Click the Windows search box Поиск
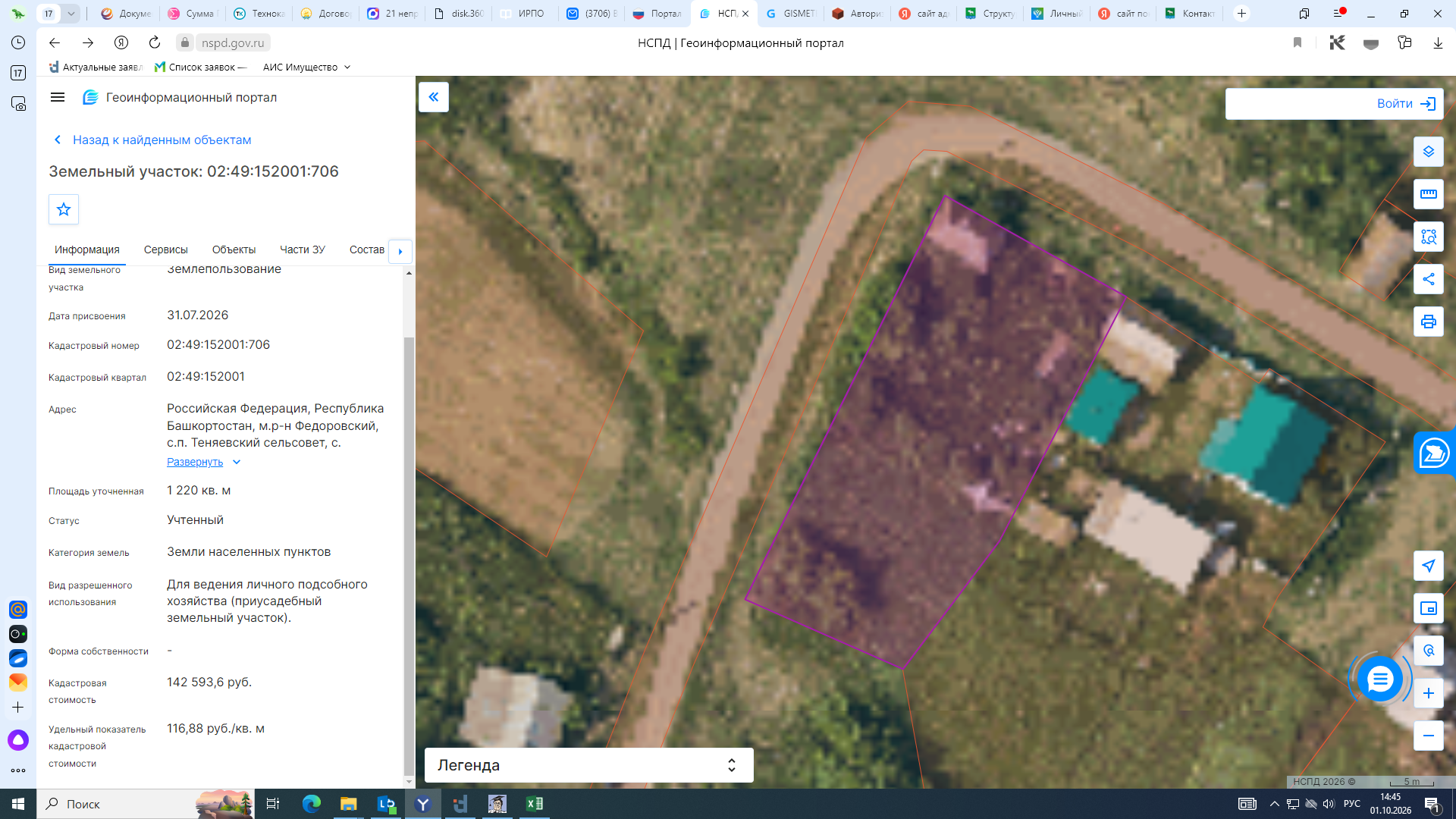The height and width of the screenshot is (819, 1456). click(146, 804)
